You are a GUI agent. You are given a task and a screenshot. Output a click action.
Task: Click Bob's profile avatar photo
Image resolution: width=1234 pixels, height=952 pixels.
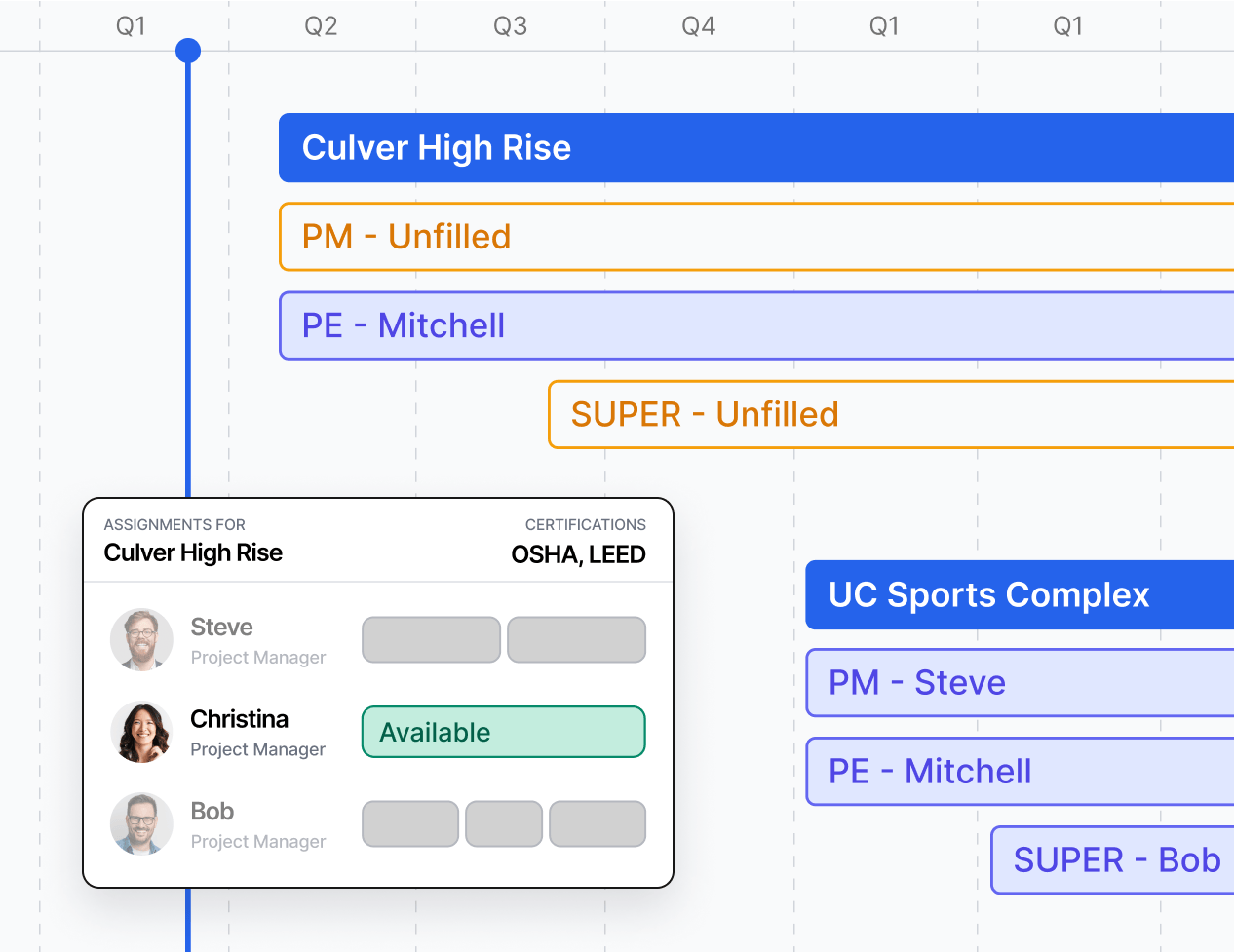[x=141, y=823]
